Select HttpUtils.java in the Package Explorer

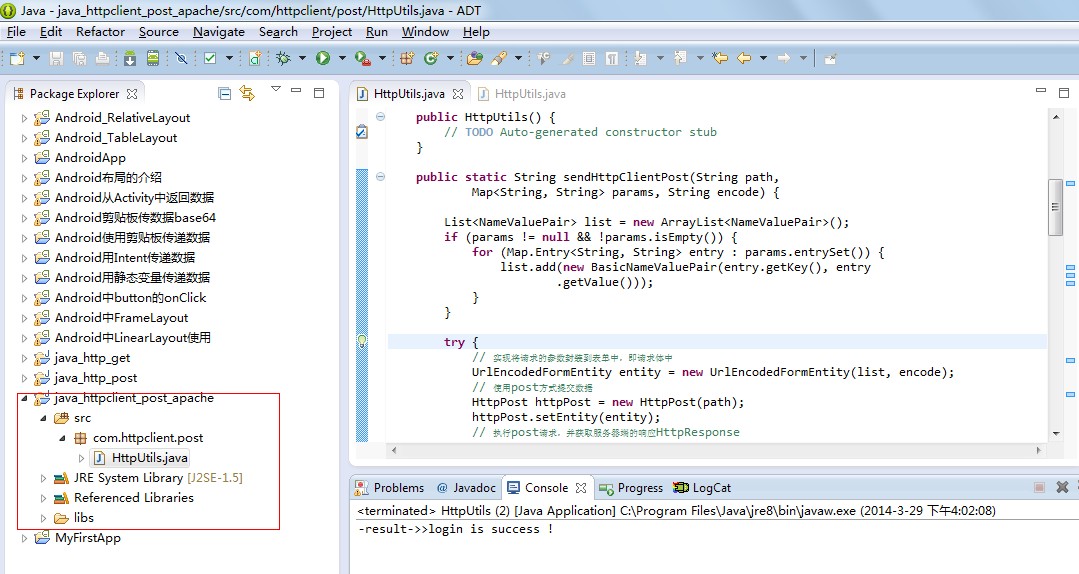click(140, 458)
